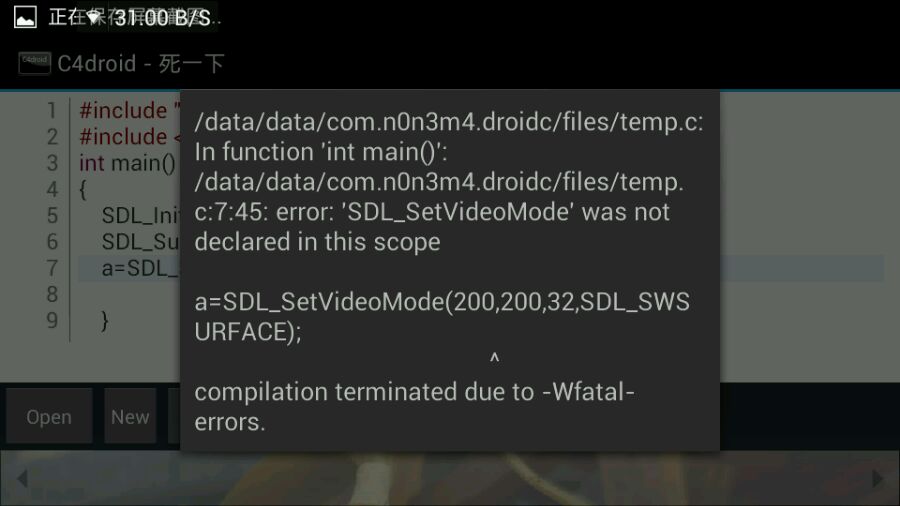The height and width of the screenshot is (506, 900).
Task: Click the int main() line of code
Action: (127, 164)
